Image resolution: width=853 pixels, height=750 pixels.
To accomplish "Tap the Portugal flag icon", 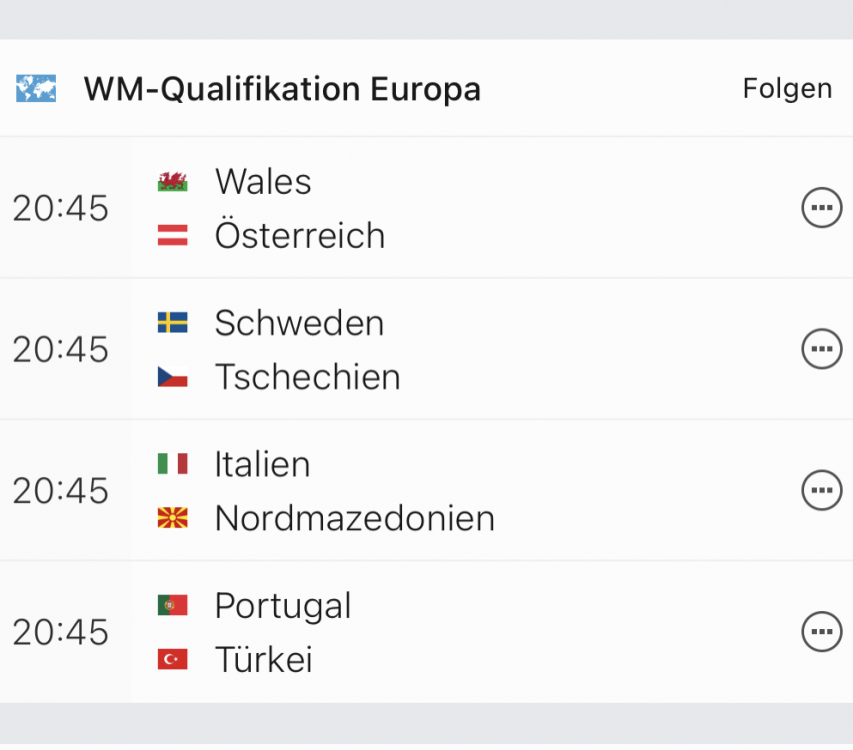I will (x=172, y=605).
